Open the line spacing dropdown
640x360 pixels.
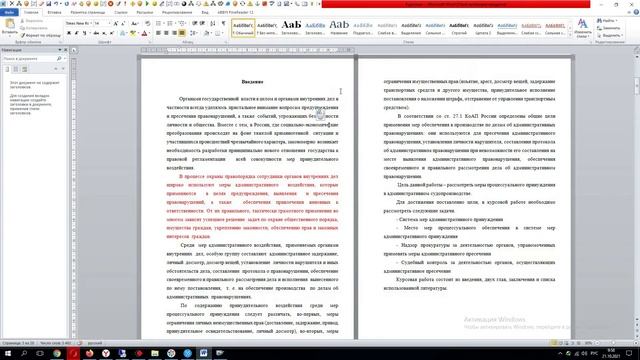point(194,33)
